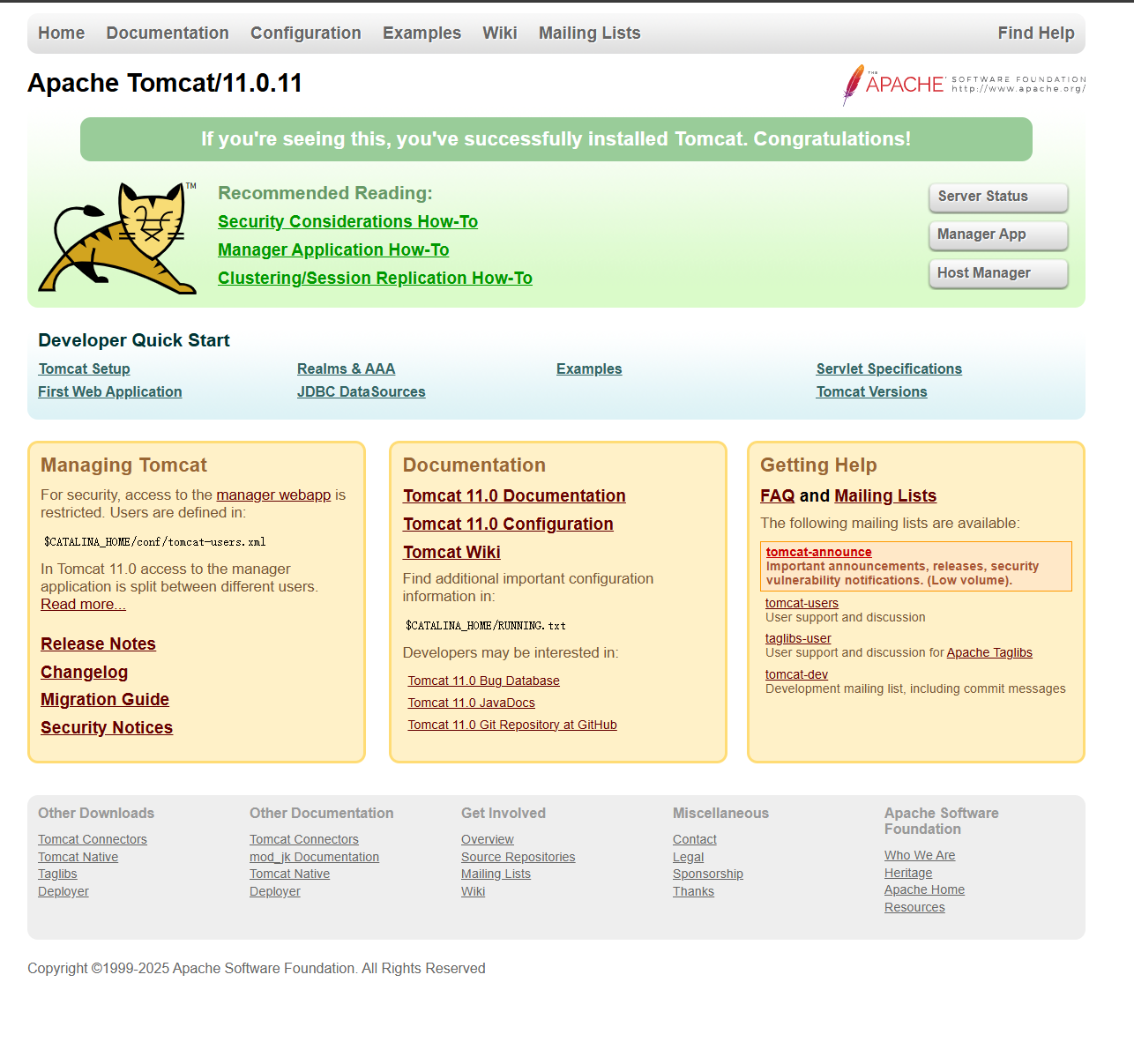Open the Manager App button

point(998,235)
